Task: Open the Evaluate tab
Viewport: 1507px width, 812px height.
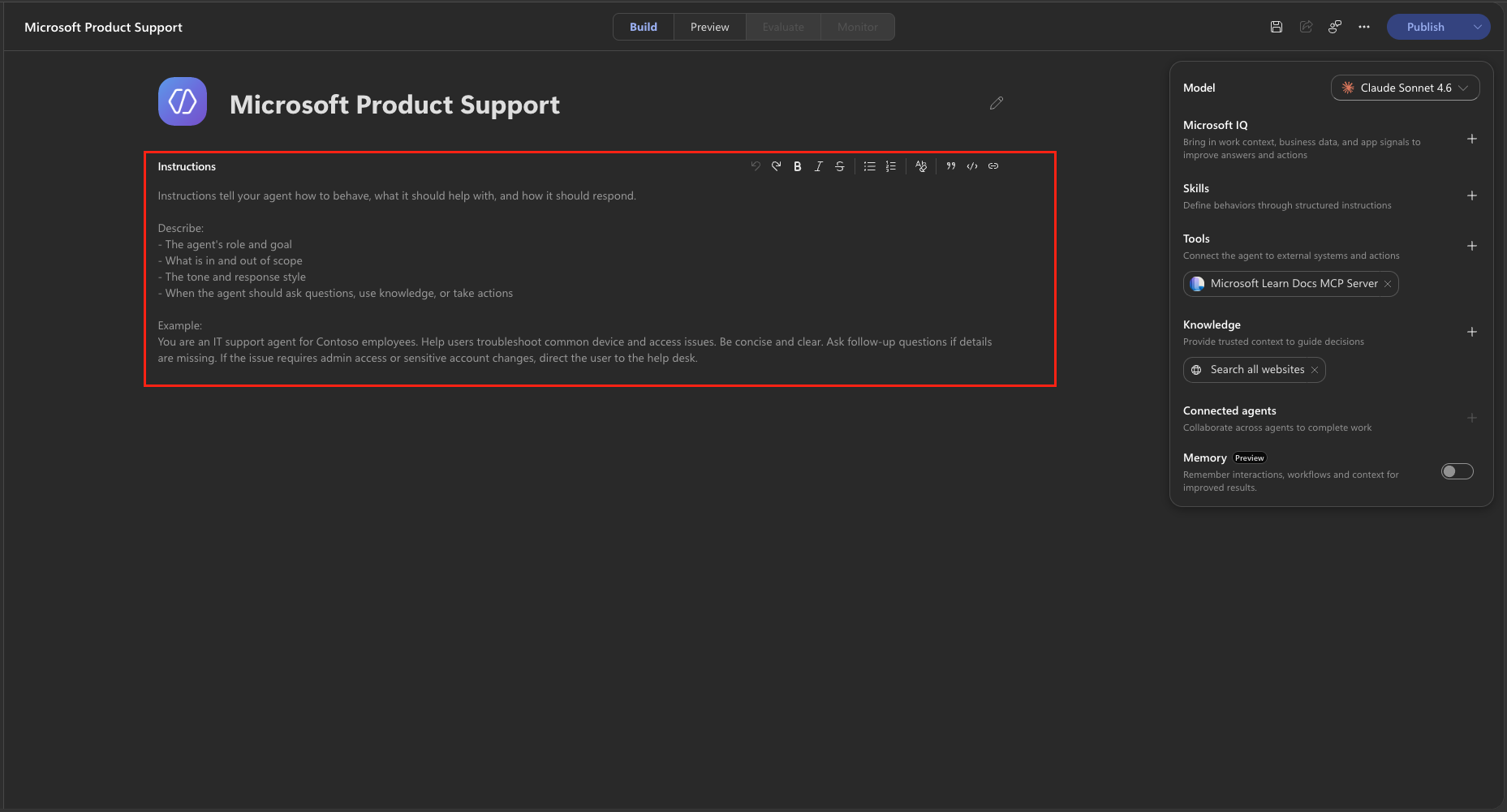Action: pos(783,27)
